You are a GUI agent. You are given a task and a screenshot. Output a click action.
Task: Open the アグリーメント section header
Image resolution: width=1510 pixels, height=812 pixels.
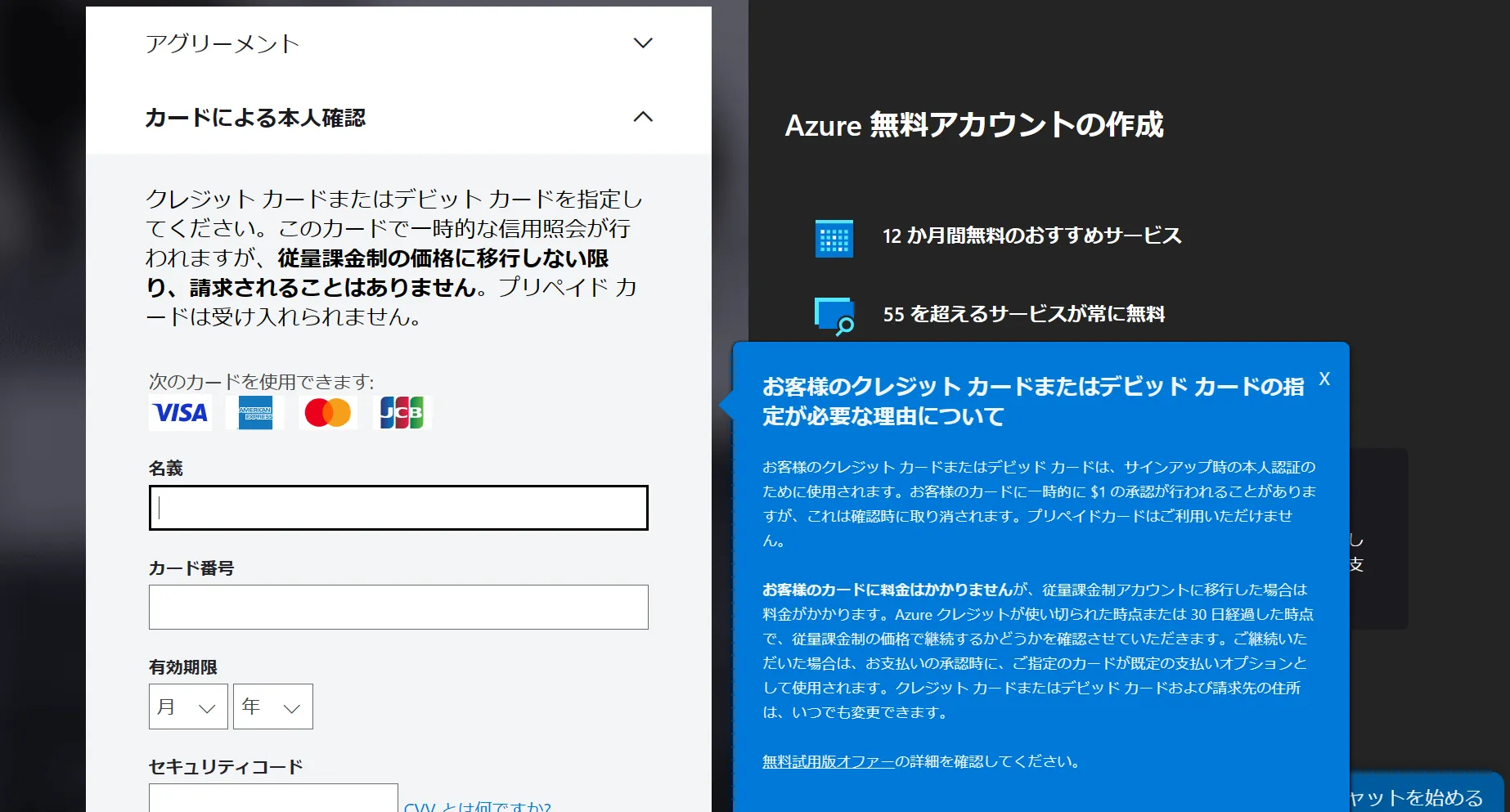(x=398, y=43)
